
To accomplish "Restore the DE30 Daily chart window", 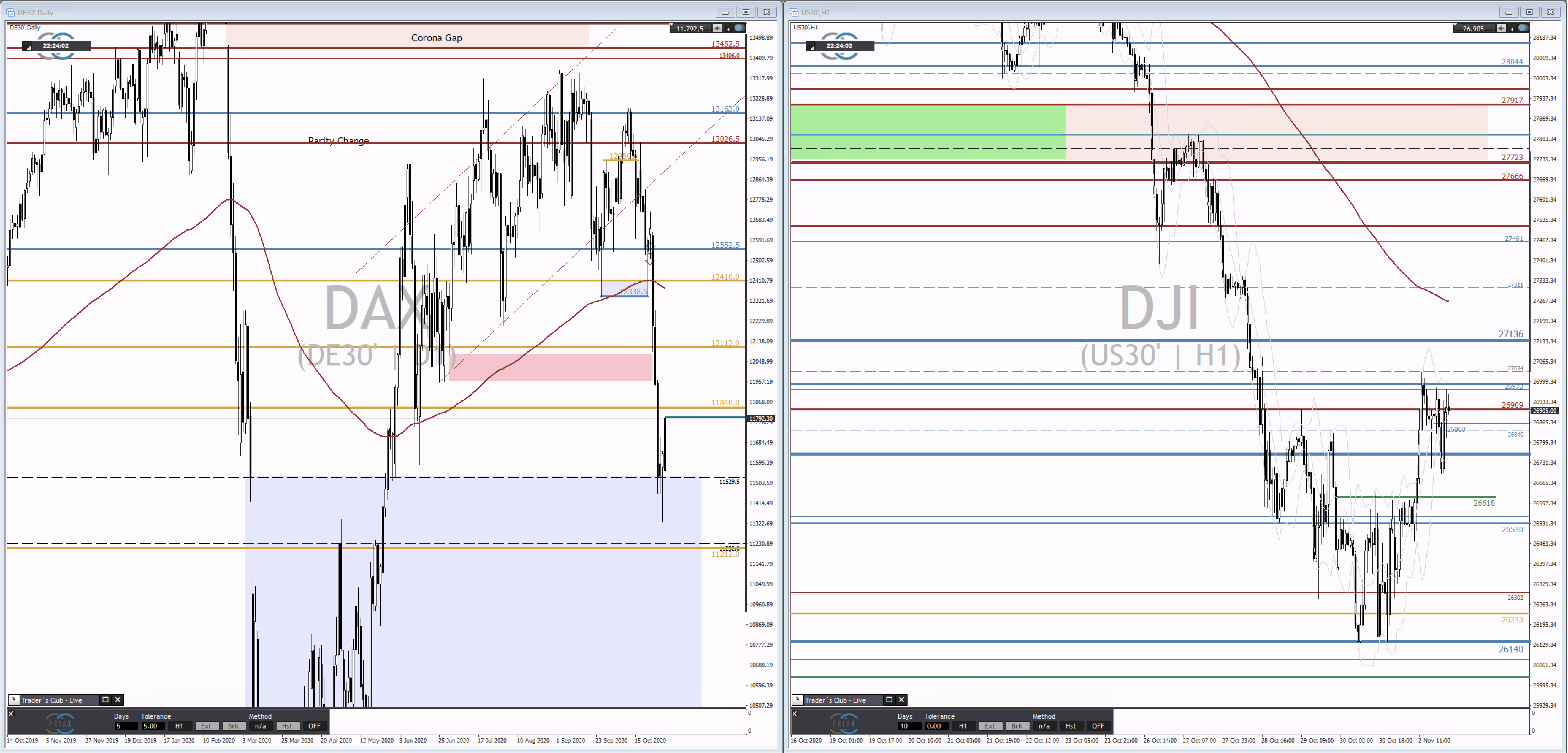I will pos(746,12).
